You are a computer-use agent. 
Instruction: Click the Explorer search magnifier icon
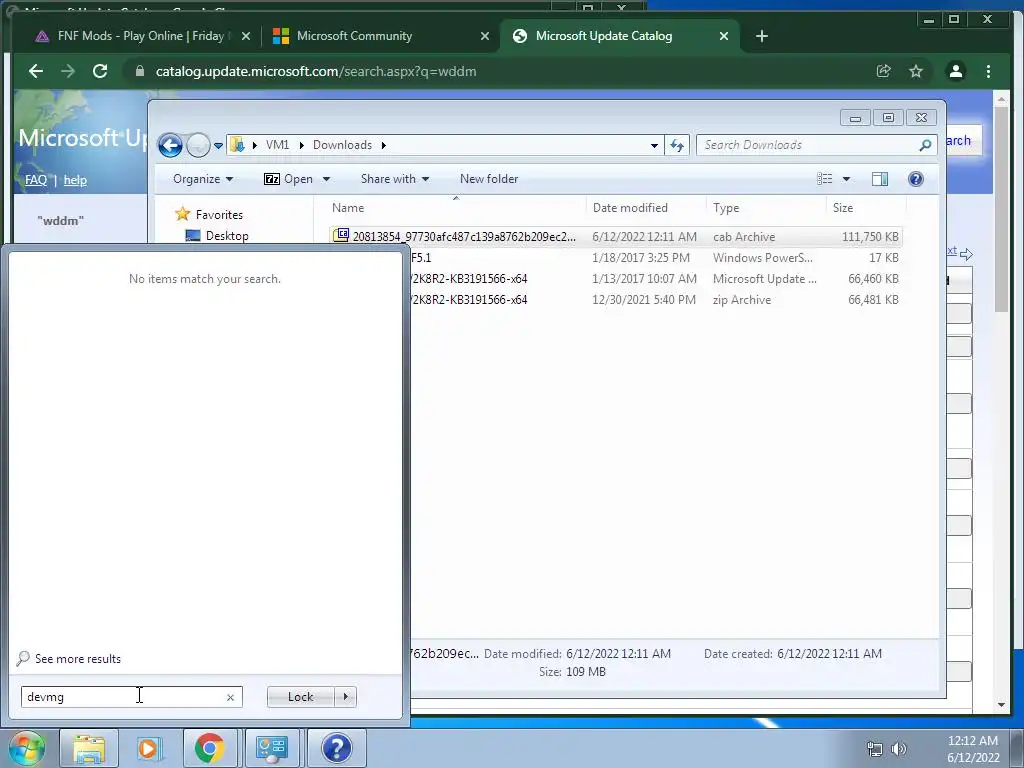coord(925,145)
